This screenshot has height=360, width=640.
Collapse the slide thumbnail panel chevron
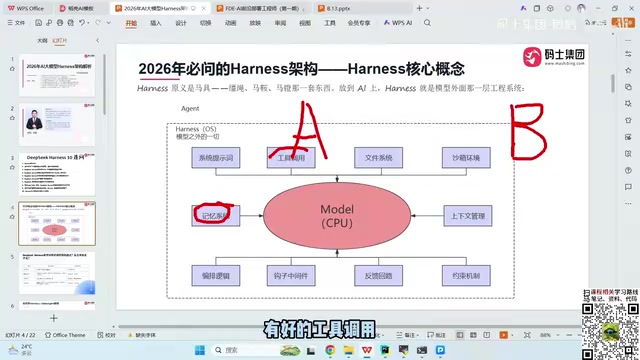97,40
